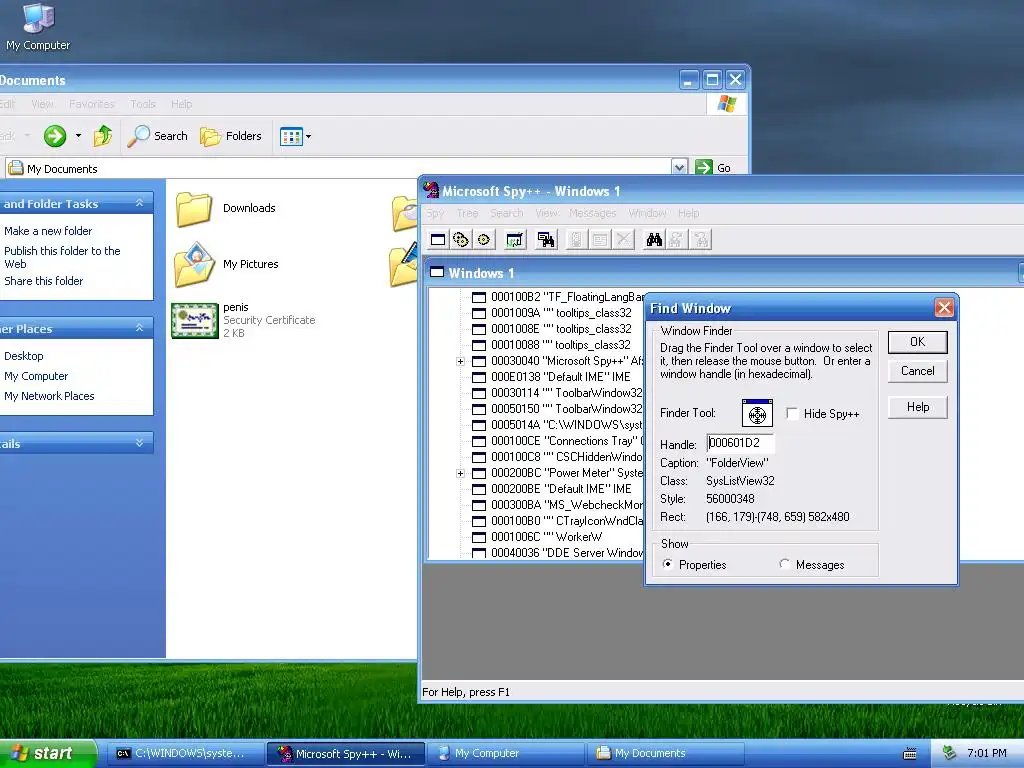Open Tools menu in My Documents window
Screen dimensions: 1024x768
pos(143,104)
